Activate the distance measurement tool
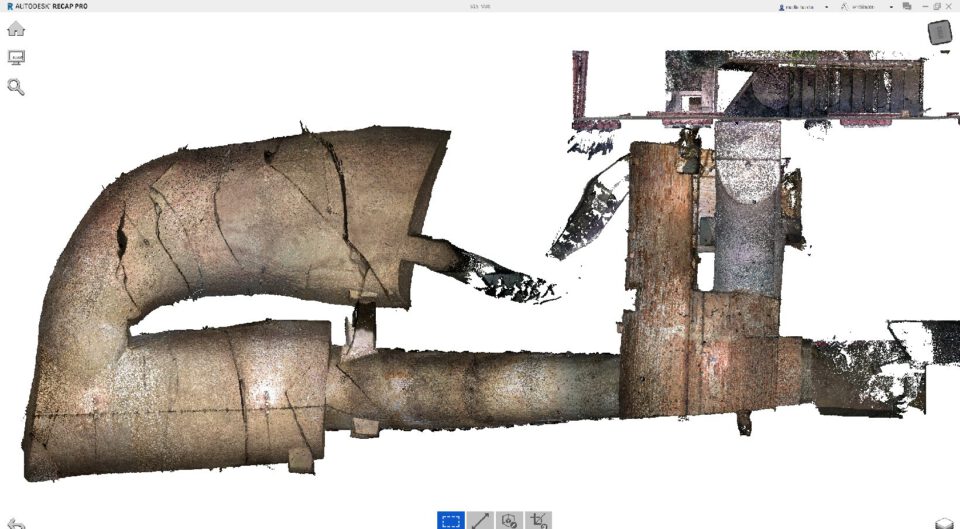Screen dimensions: 960x529 click(x=480, y=521)
